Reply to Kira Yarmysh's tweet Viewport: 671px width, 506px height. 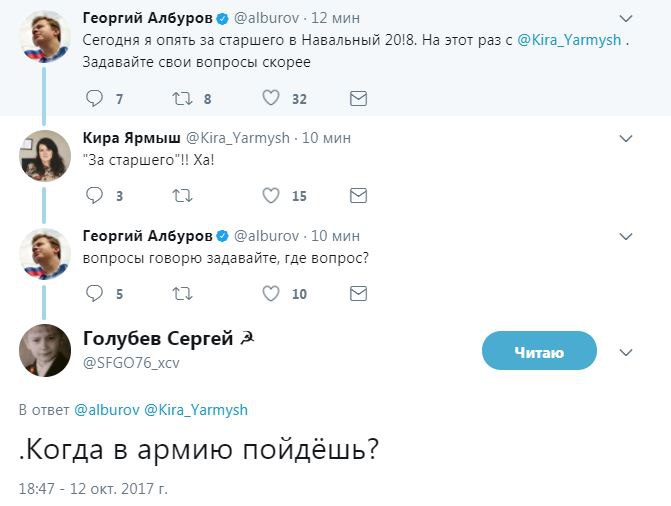pos(95,196)
